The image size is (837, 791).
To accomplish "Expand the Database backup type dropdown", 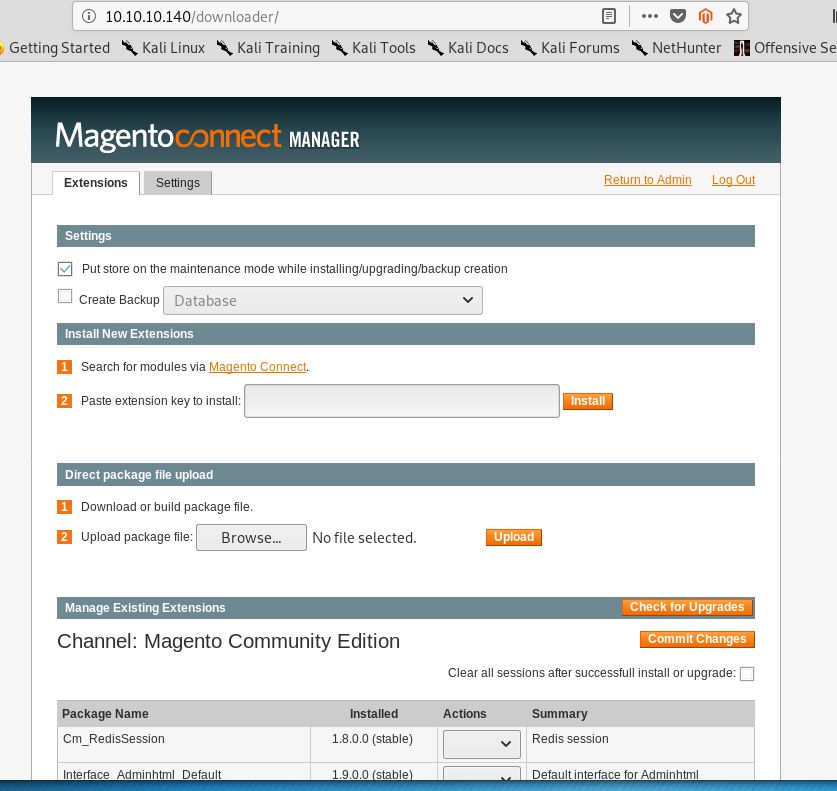I will (323, 300).
